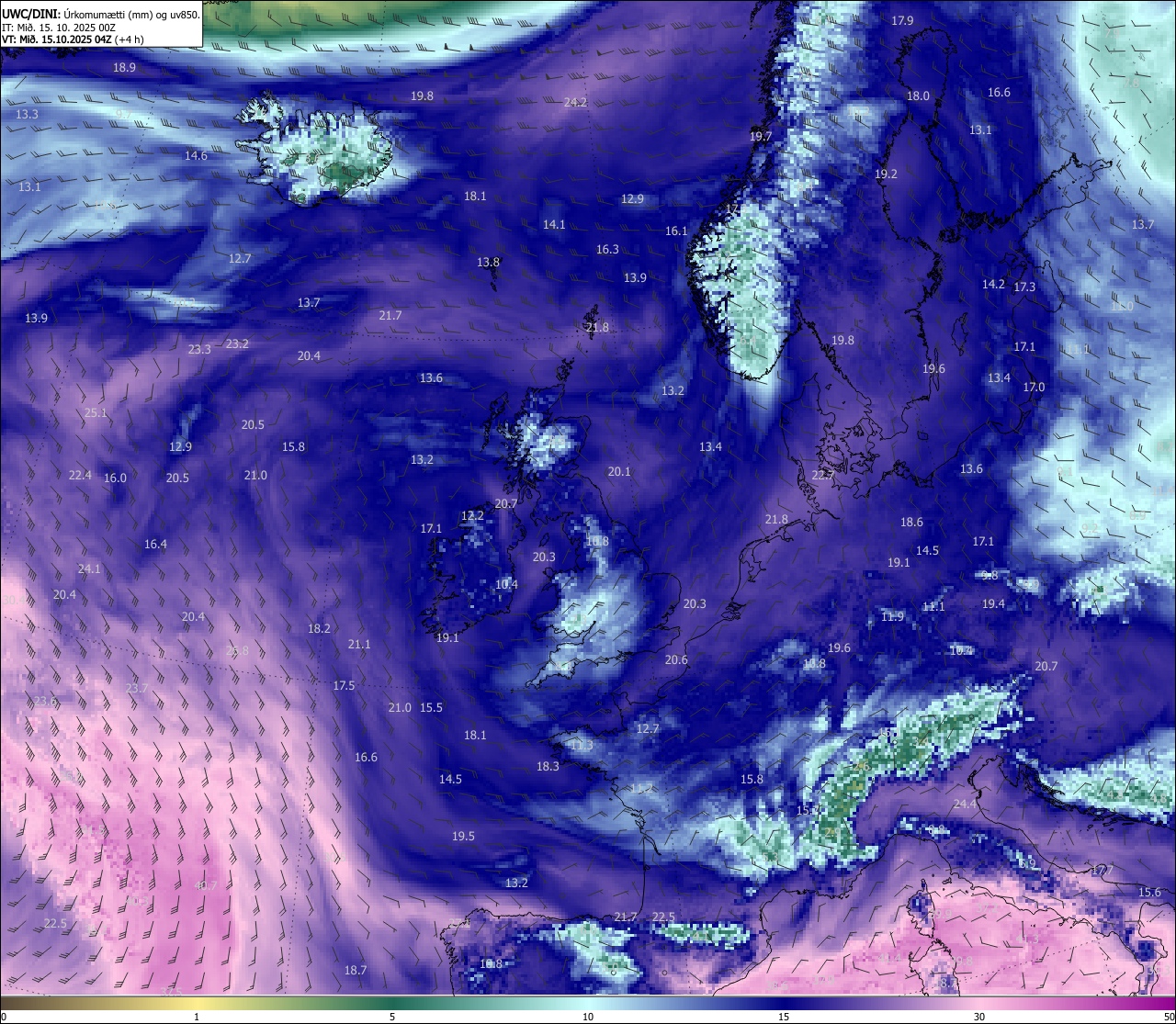Click the 19.7 value off the Norwegian coast
This screenshot has height=1024, width=1176.
coord(760,136)
